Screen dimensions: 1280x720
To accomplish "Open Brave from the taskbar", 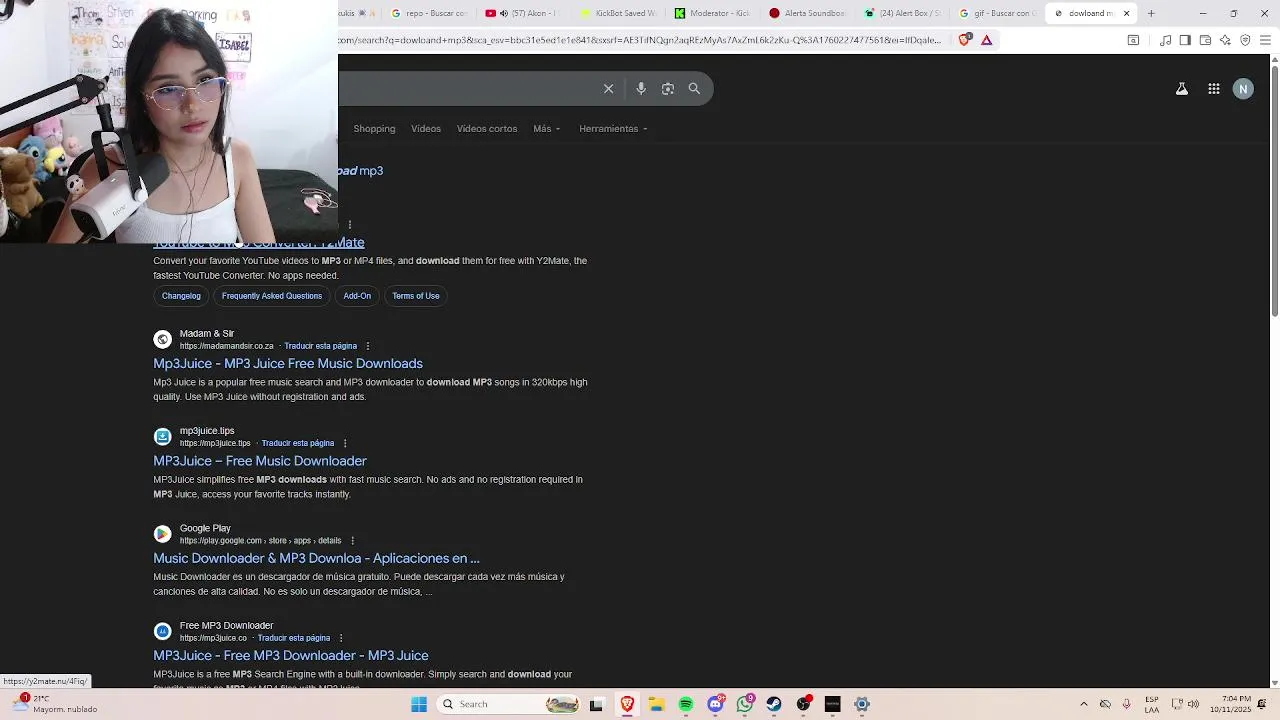I will (x=627, y=704).
